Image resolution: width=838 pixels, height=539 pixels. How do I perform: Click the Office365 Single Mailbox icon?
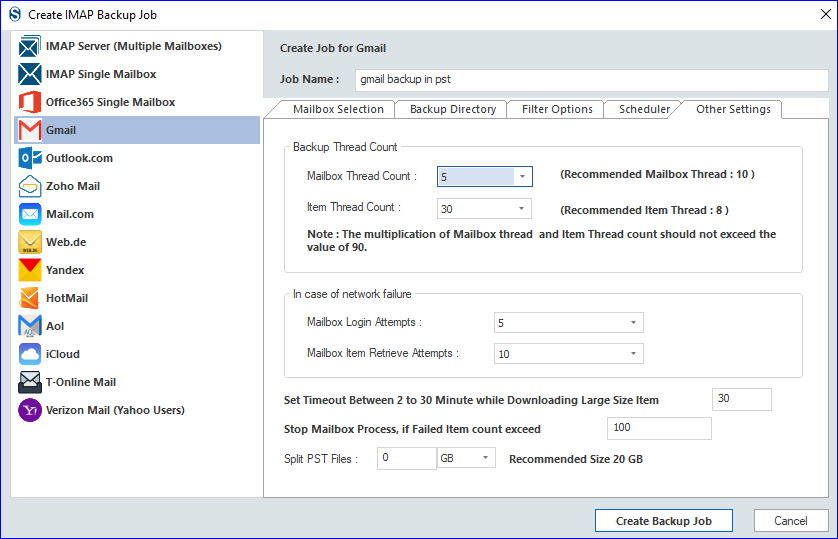point(29,102)
